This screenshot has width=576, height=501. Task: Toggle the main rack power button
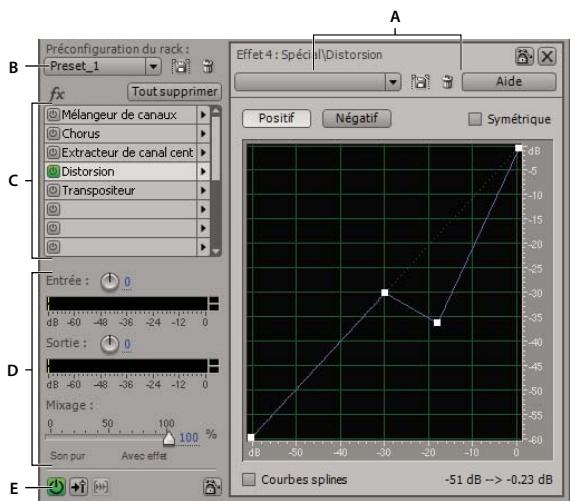click(56, 487)
